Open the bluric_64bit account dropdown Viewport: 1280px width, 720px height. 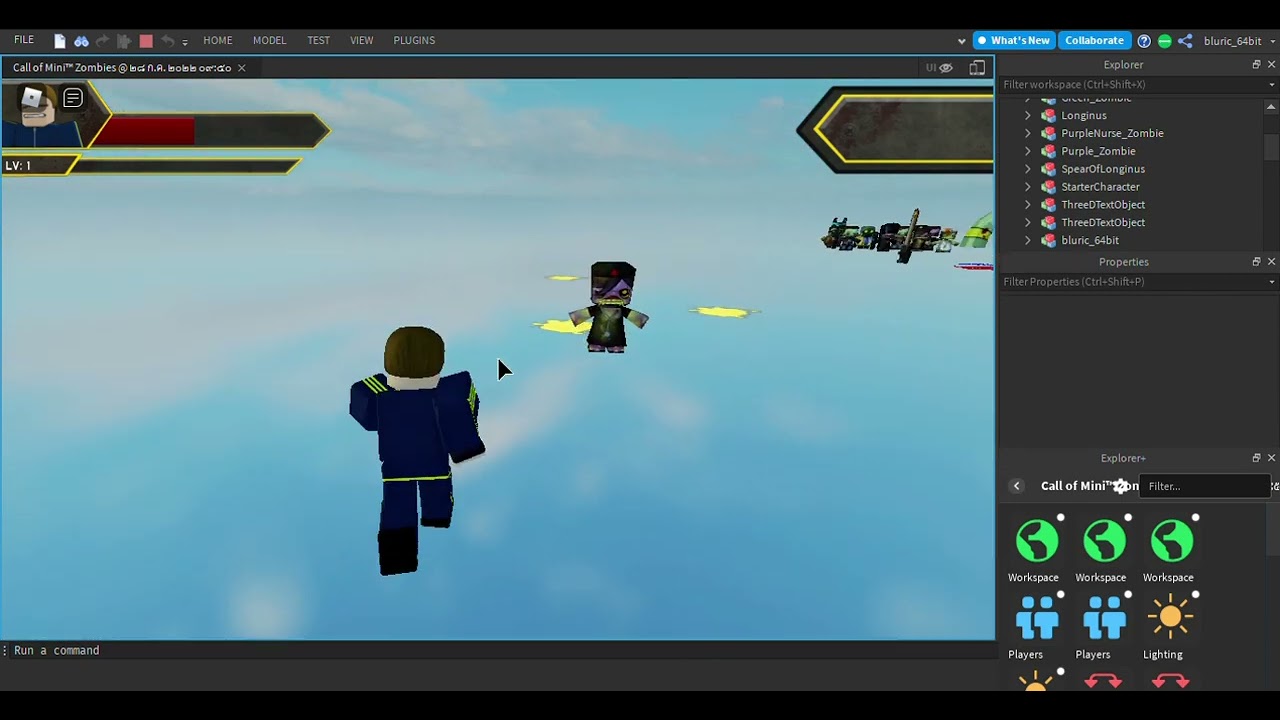1239,41
